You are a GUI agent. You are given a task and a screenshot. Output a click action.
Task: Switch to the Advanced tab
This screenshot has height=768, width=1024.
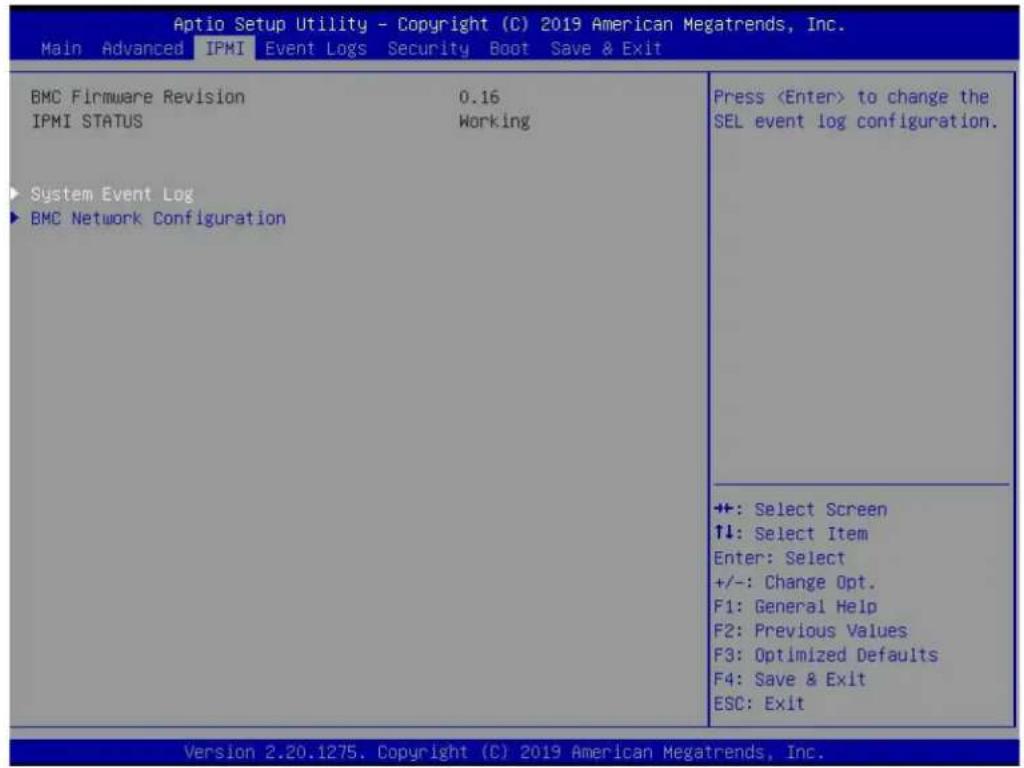tap(142, 49)
